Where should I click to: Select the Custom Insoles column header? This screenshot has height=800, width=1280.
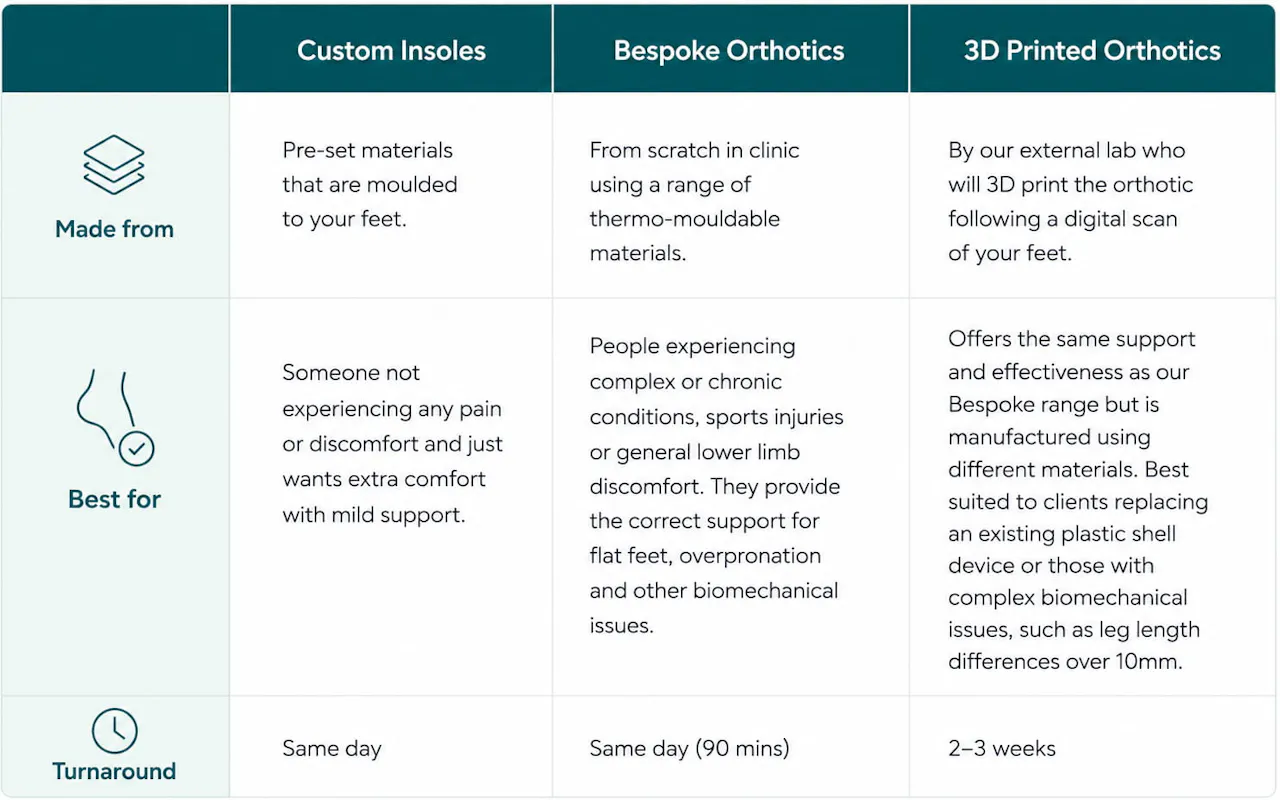(x=391, y=51)
